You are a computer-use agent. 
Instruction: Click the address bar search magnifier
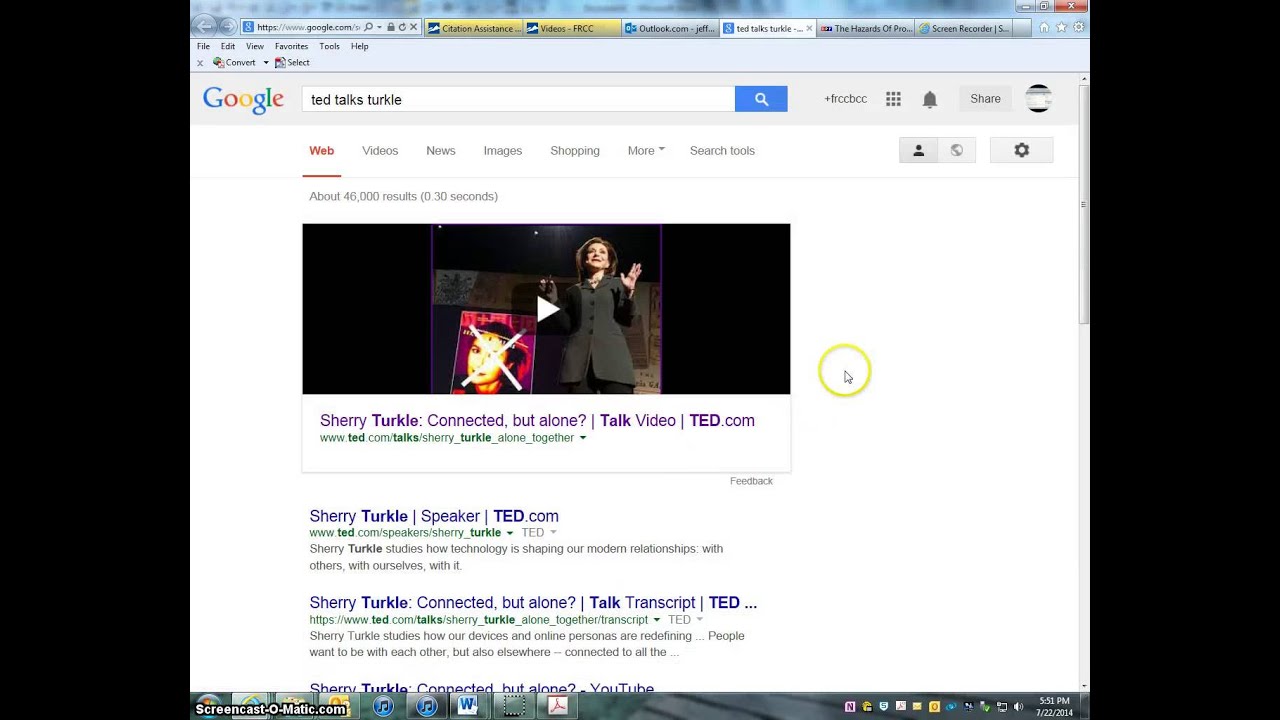(x=368, y=28)
